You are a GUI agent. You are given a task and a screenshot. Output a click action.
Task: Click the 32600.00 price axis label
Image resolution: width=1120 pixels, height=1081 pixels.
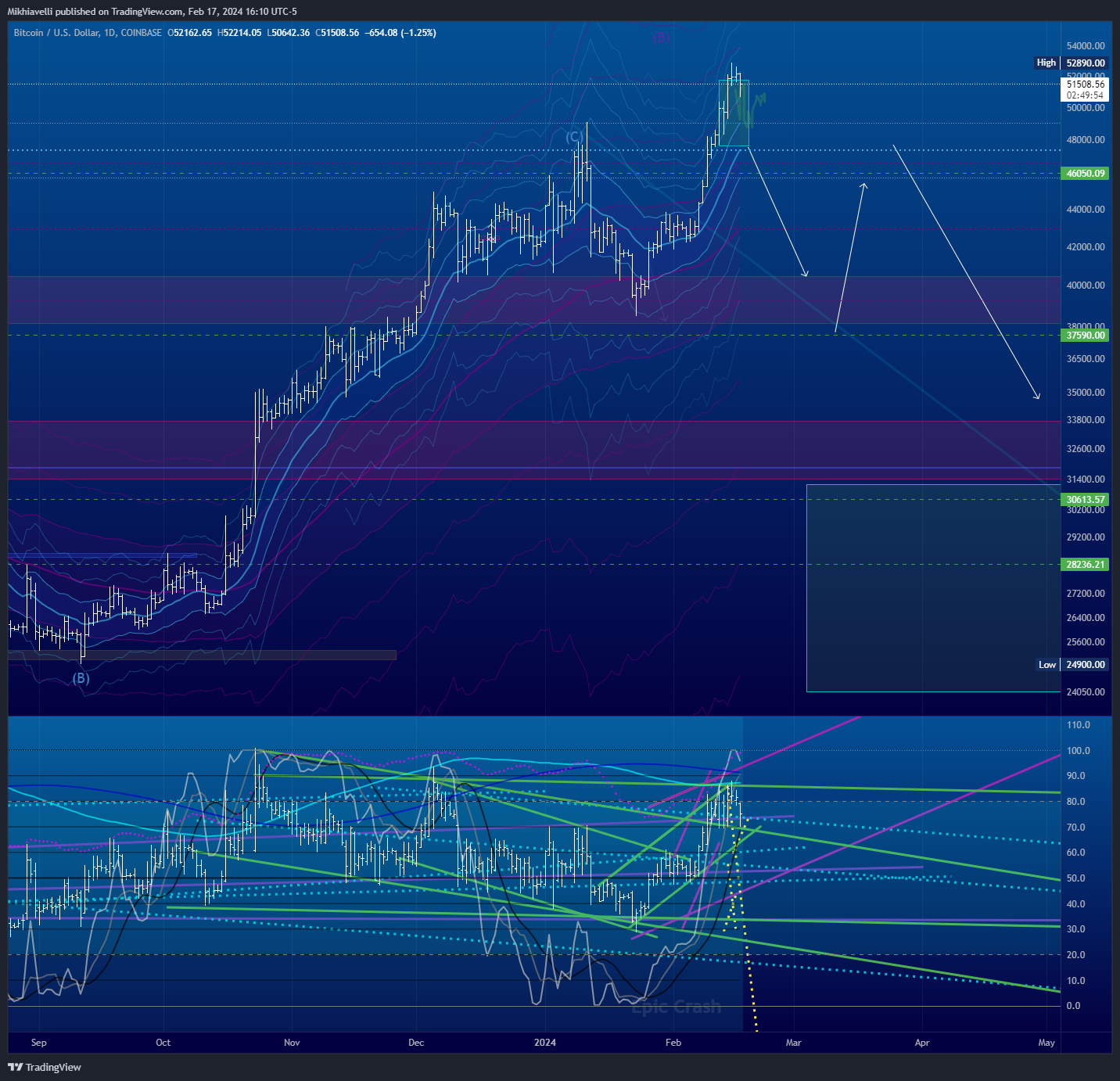[1086, 449]
